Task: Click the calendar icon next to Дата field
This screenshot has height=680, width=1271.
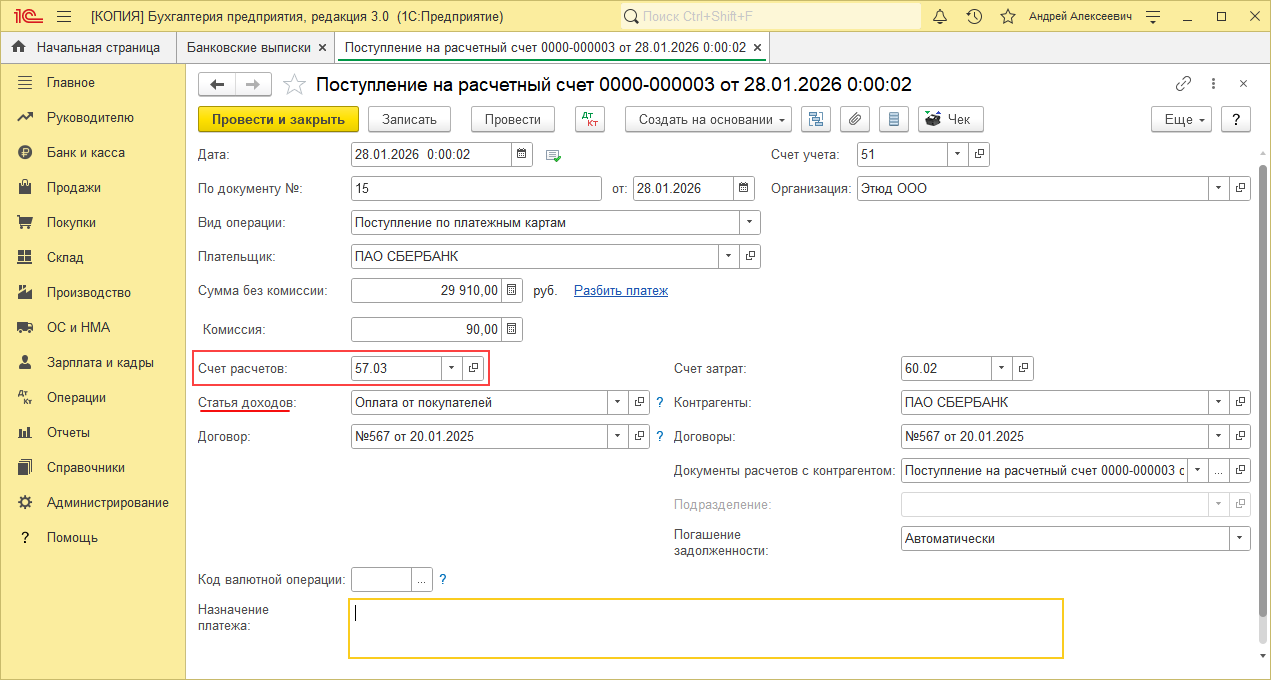Action: coord(522,154)
